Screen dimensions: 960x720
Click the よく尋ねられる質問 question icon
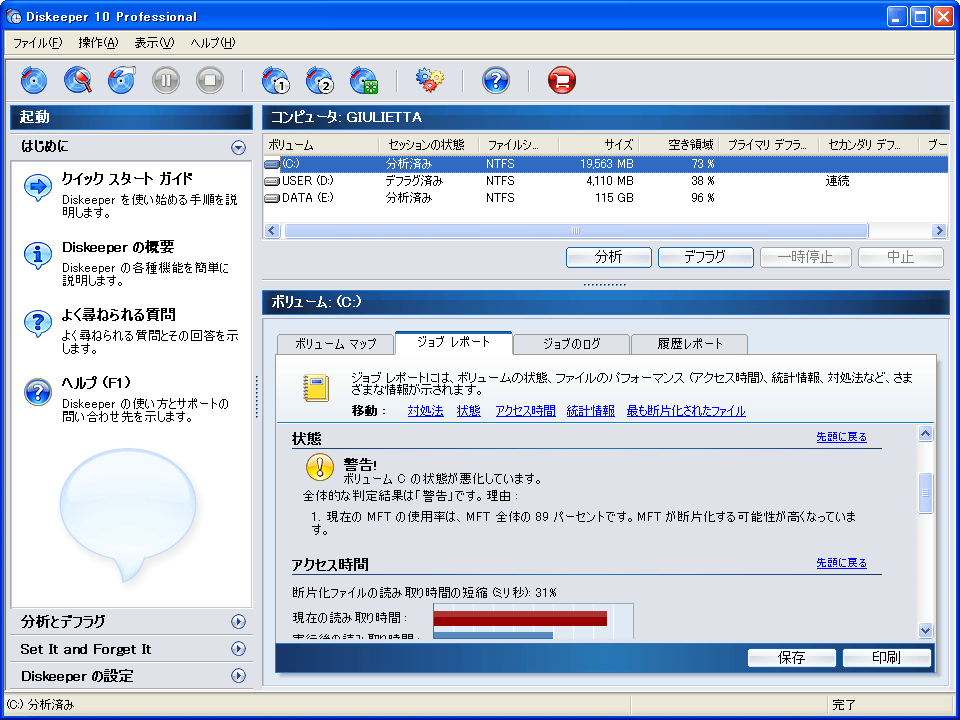coord(38,323)
